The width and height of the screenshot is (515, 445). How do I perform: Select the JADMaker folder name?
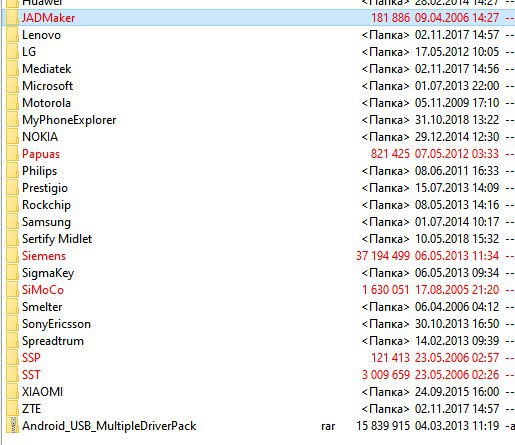point(48,18)
